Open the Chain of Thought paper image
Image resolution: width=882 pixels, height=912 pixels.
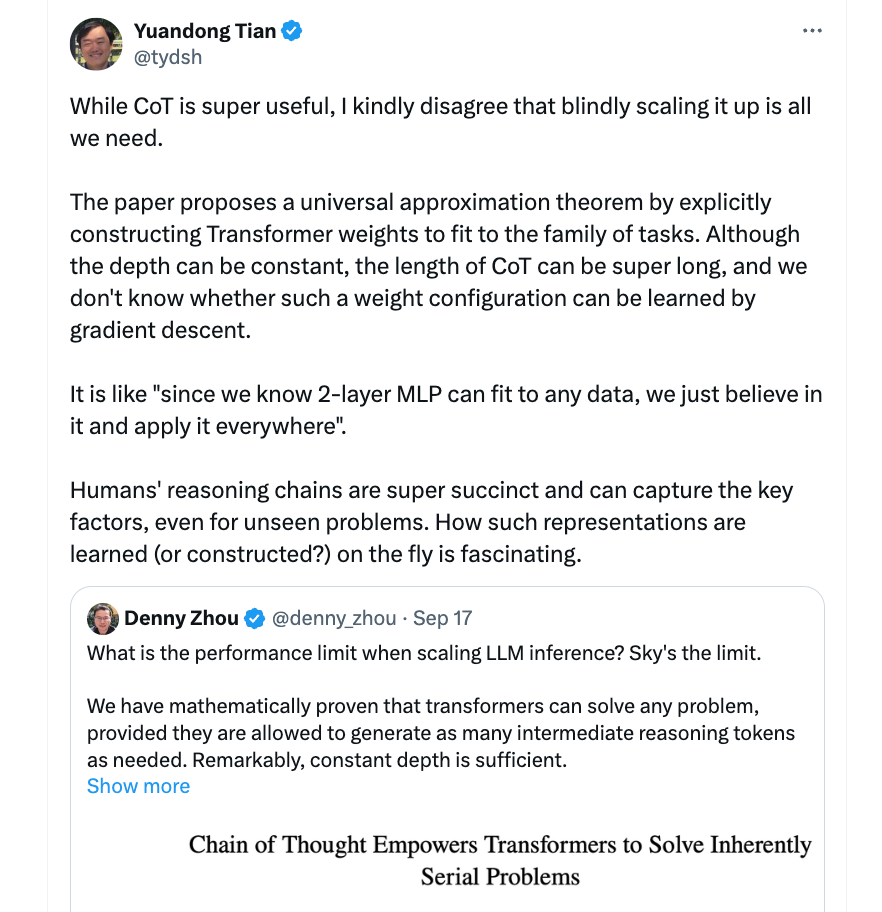point(500,860)
